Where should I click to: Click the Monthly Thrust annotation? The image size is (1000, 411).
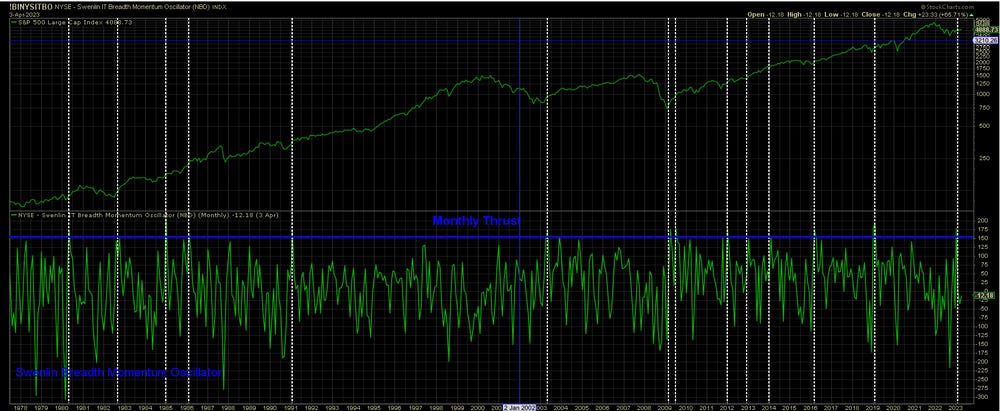pos(476,221)
